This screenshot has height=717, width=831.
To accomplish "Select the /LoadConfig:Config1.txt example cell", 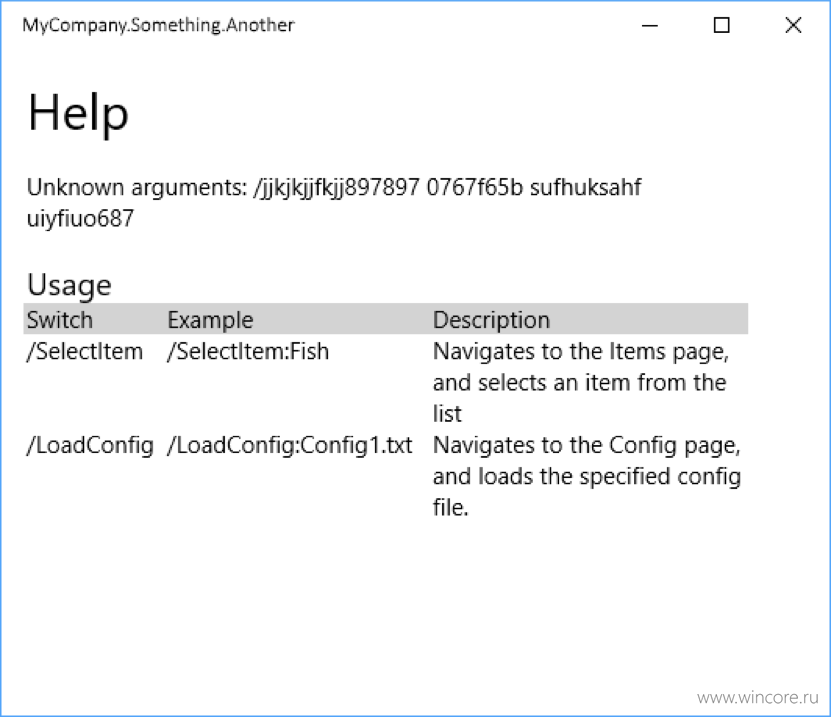I will pyautogui.click(x=289, y=445).
